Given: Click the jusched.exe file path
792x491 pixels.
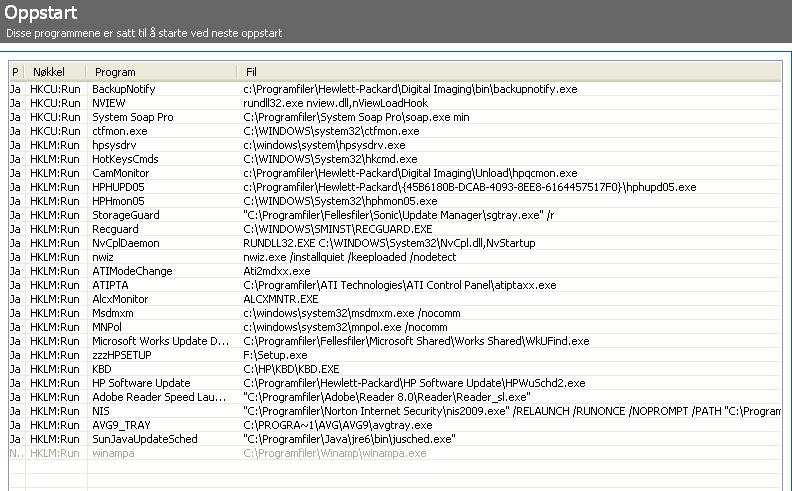Looking at the screenshot, I should pyautogui.click(x=350, y=439).
